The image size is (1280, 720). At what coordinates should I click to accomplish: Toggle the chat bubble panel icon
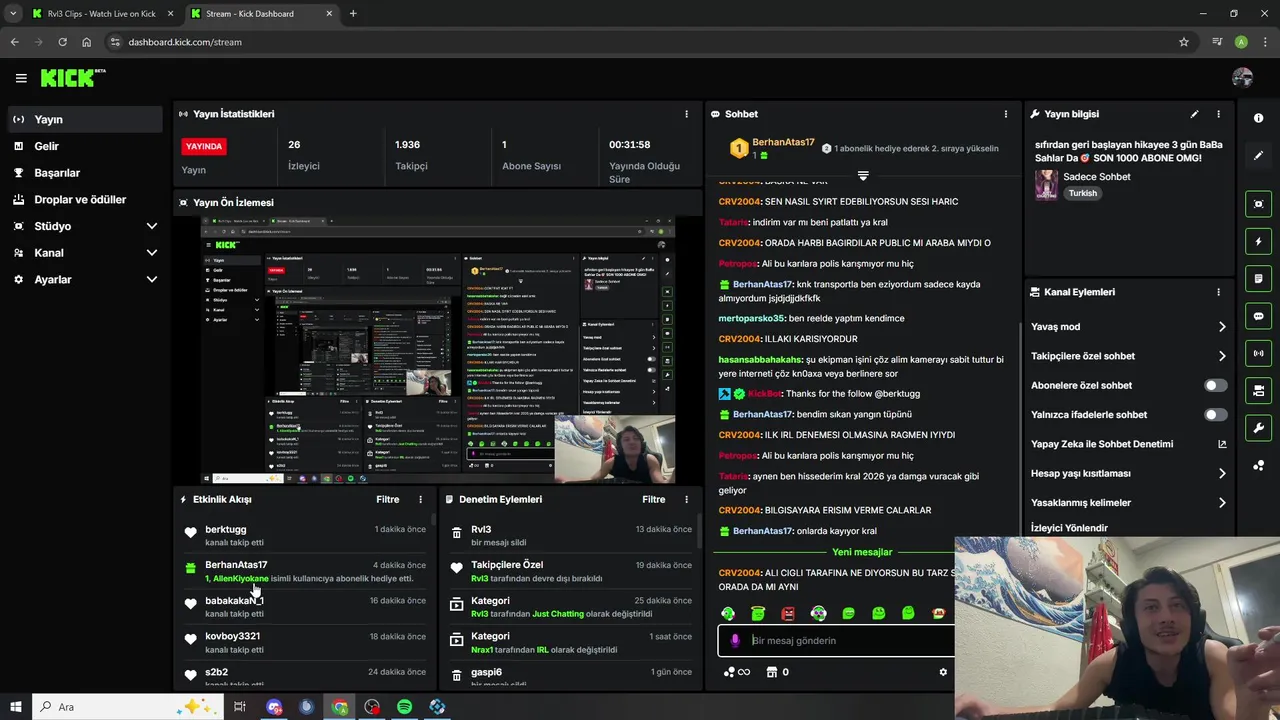[x=1258, y=316]
